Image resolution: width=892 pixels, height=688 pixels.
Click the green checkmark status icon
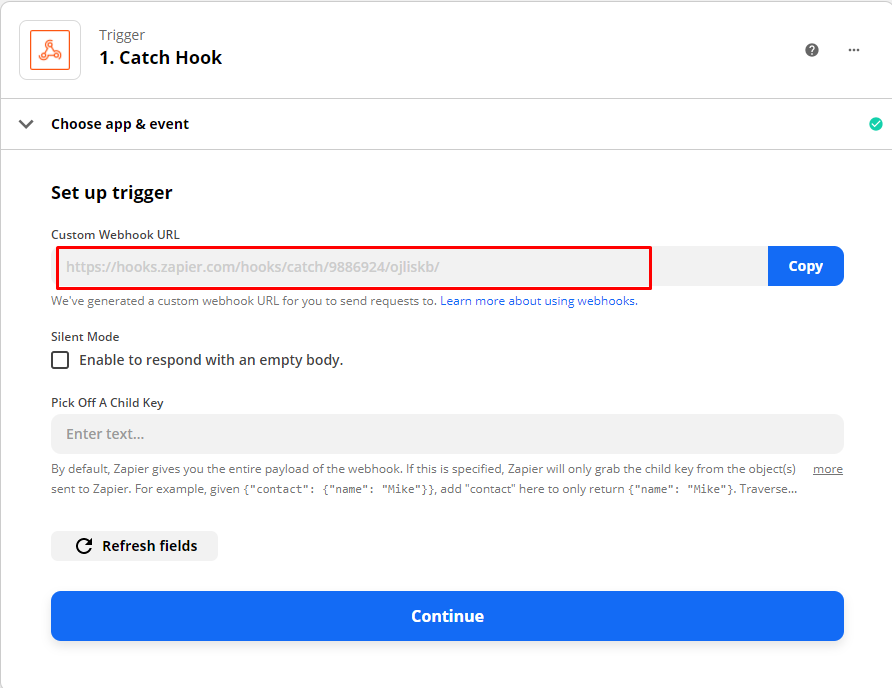tap(876, 124)
